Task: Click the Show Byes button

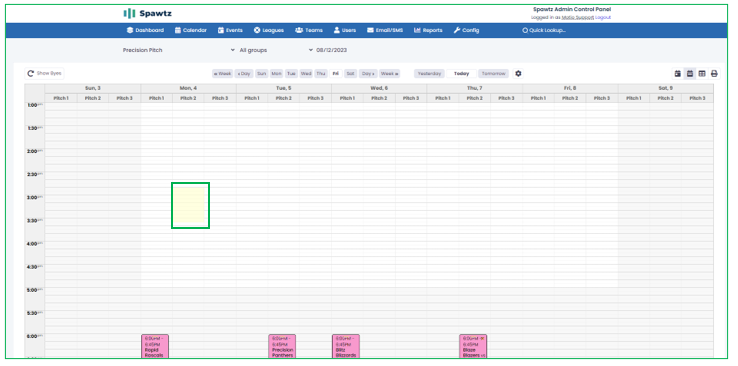Action: [44, 73]
